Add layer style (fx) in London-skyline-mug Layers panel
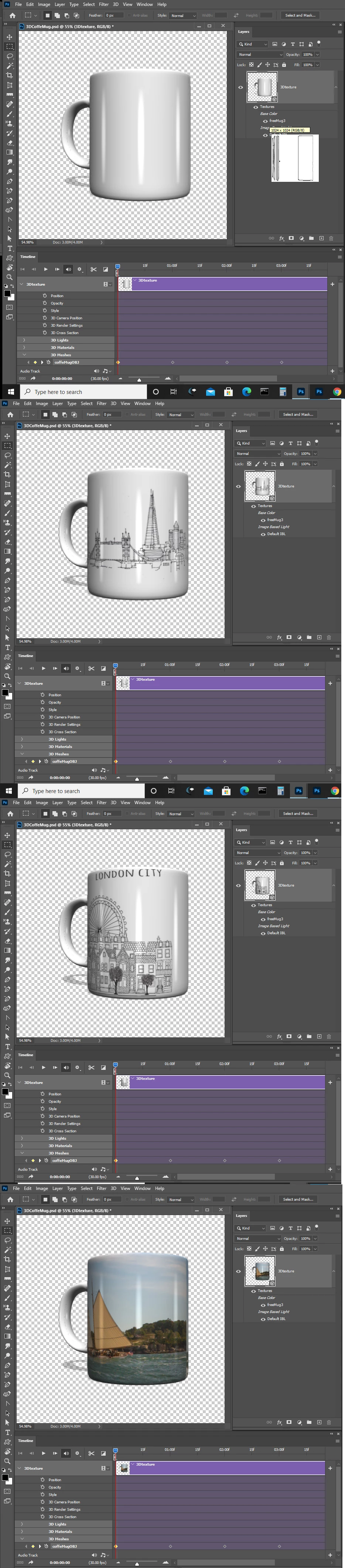This screenshot has width=345, height=1568. (279, 637)
